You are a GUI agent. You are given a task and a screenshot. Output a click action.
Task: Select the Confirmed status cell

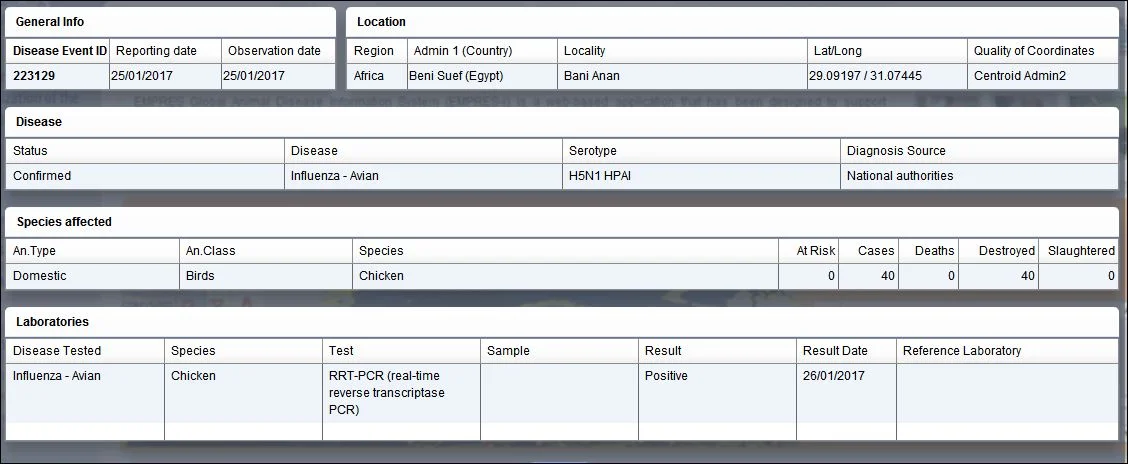(x=145, y=176)
